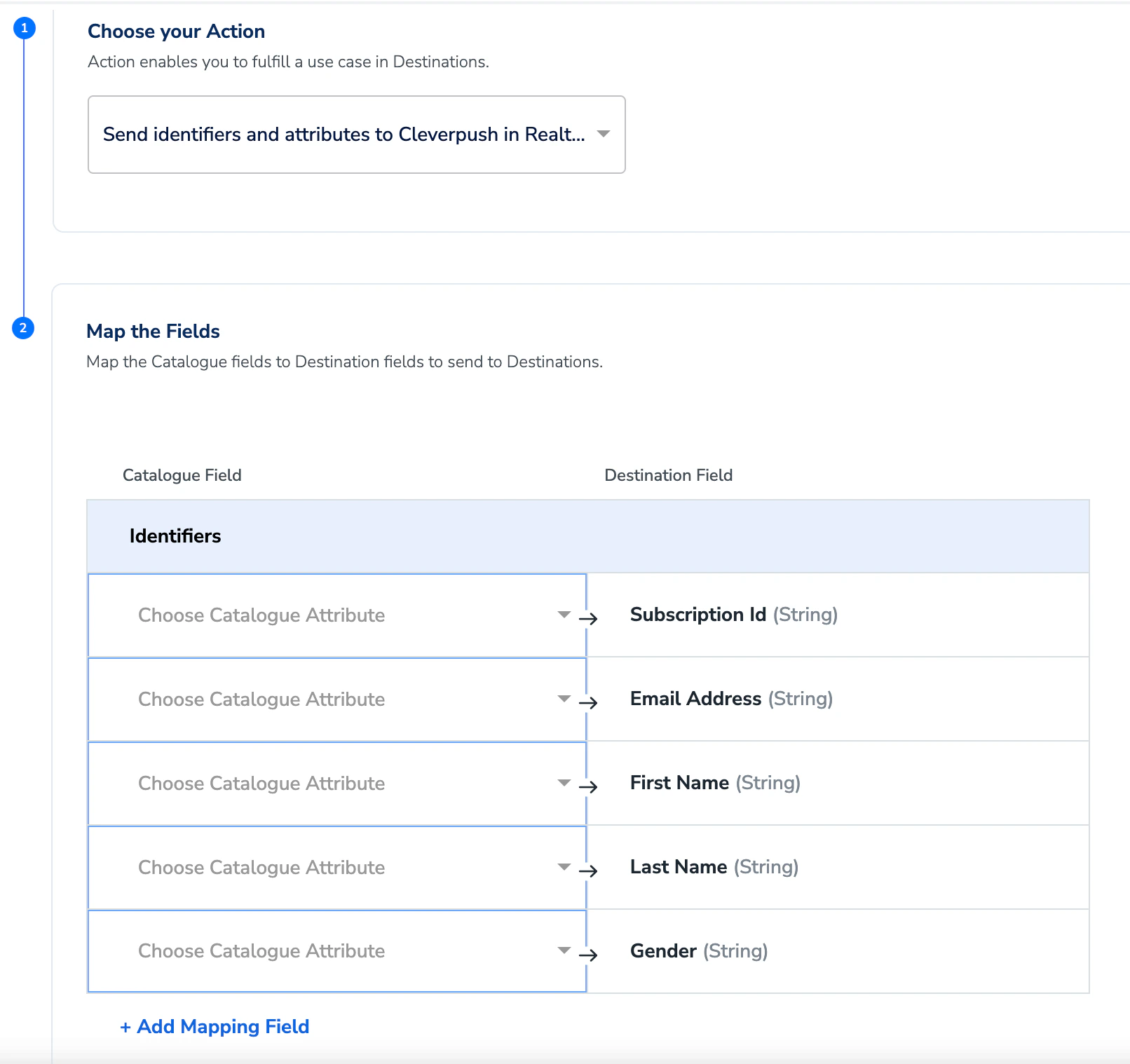Click the Gender destination field label
This screenshot has height=1064, width=1130.
pos(699,951)
